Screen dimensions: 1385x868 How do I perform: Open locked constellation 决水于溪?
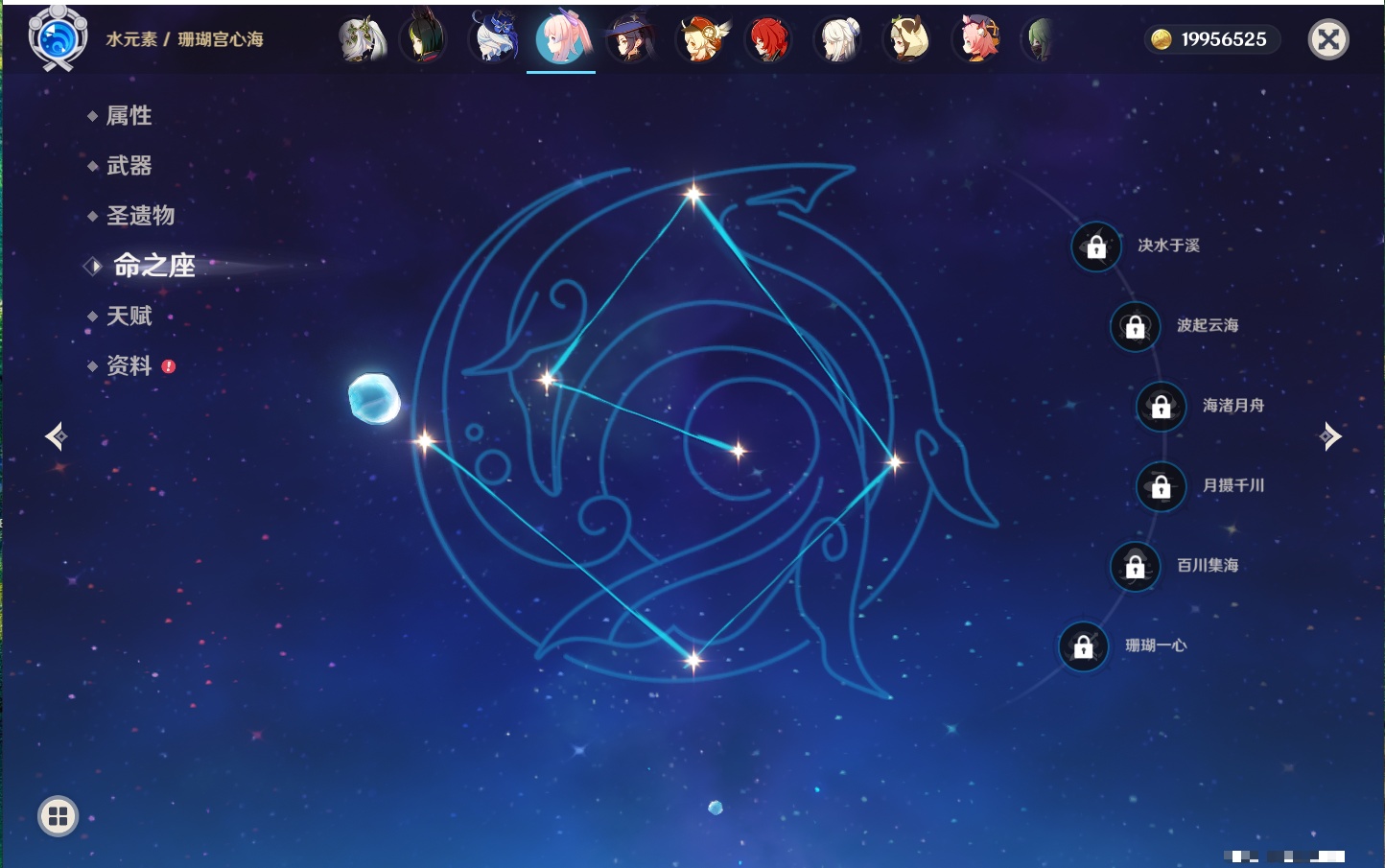coord(1096,246)
